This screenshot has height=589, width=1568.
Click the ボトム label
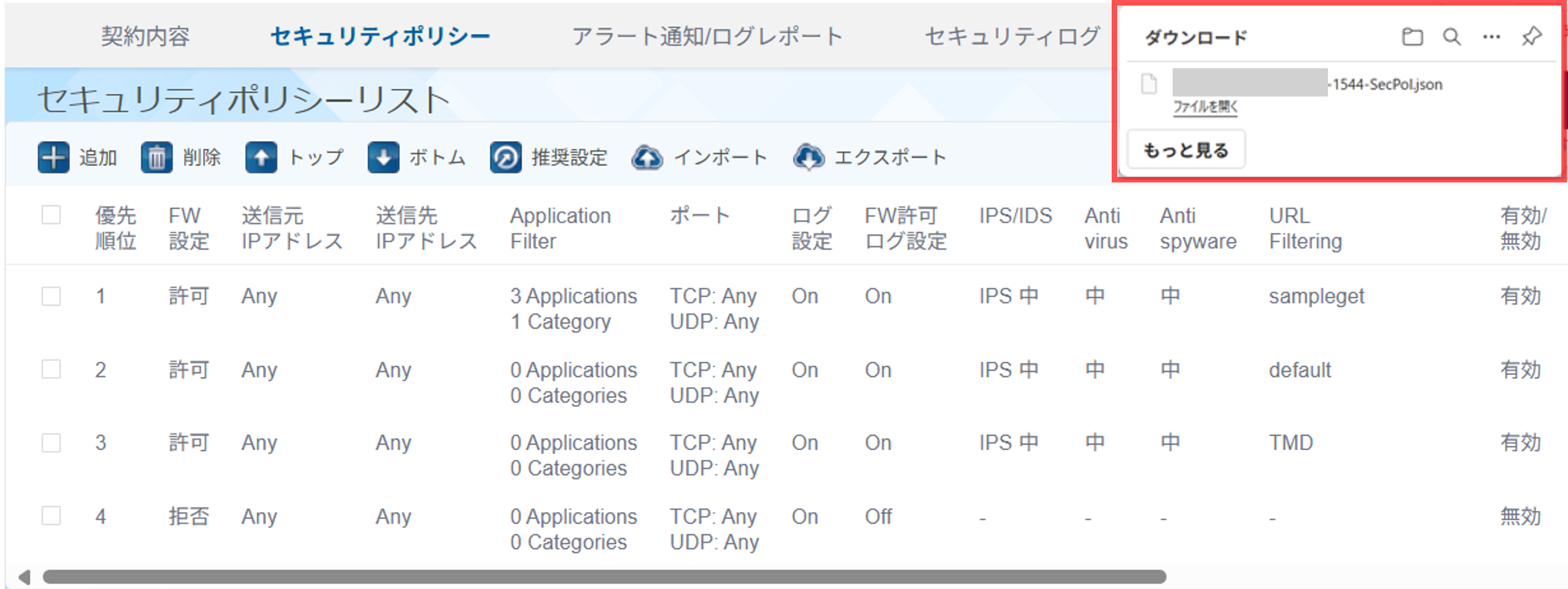point(437,158)
